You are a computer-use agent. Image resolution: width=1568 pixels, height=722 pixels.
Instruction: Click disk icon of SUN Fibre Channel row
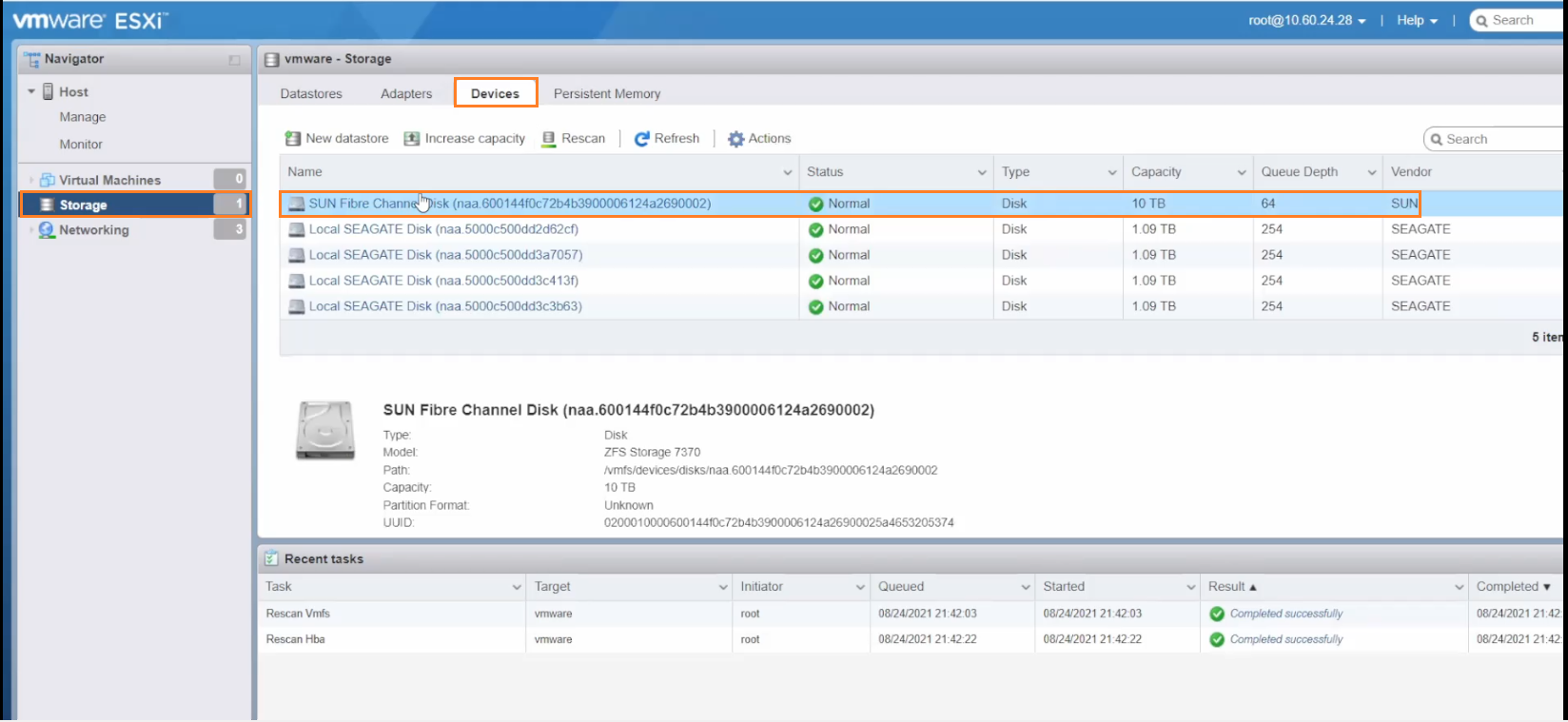click(x=297, y=204)
